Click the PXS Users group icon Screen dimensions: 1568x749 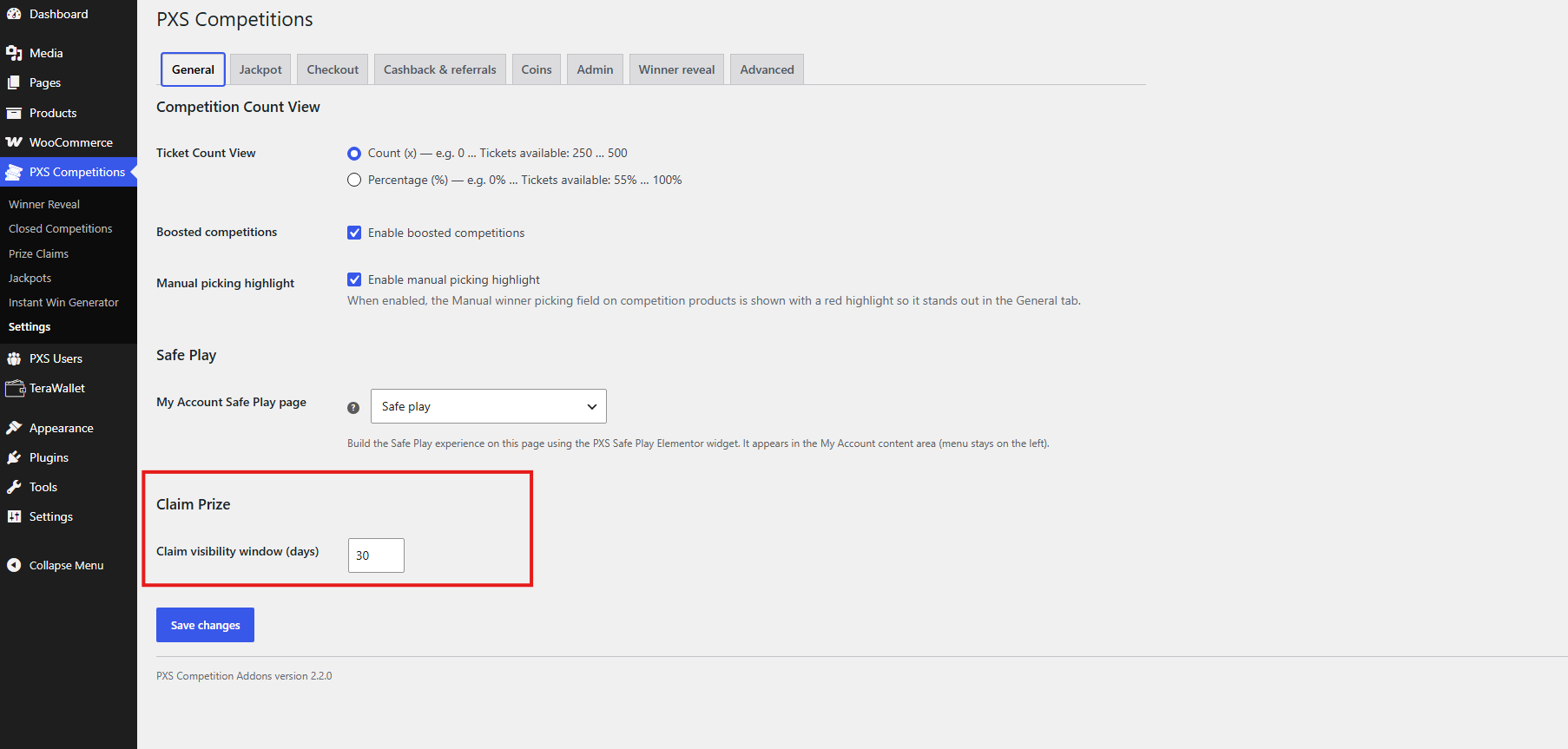(x=14, y=358)
